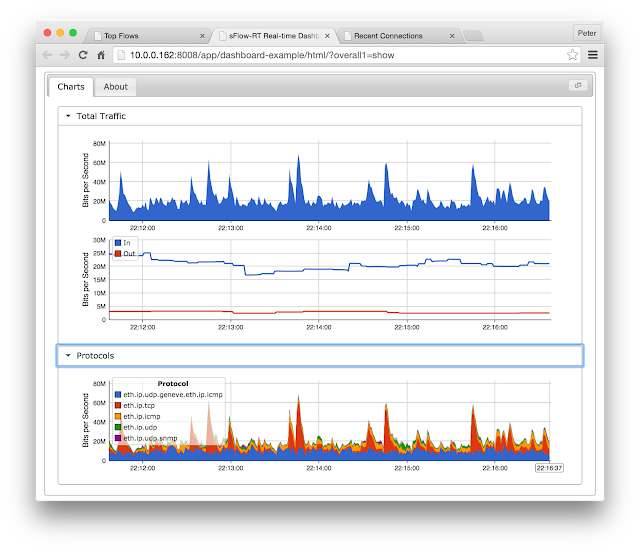640x552 pixels.
Task: Bookmark page with the star icon
Action: tap(572, 55)
